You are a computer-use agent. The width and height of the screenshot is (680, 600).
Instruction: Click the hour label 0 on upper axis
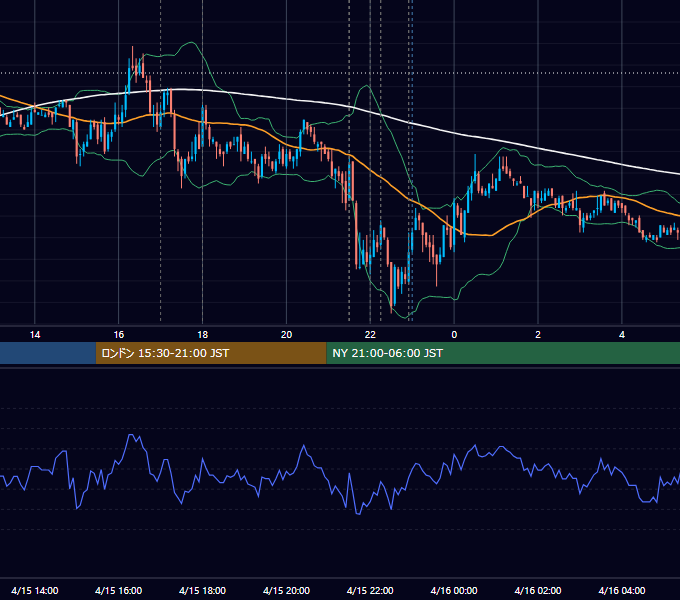coord(454,335)
